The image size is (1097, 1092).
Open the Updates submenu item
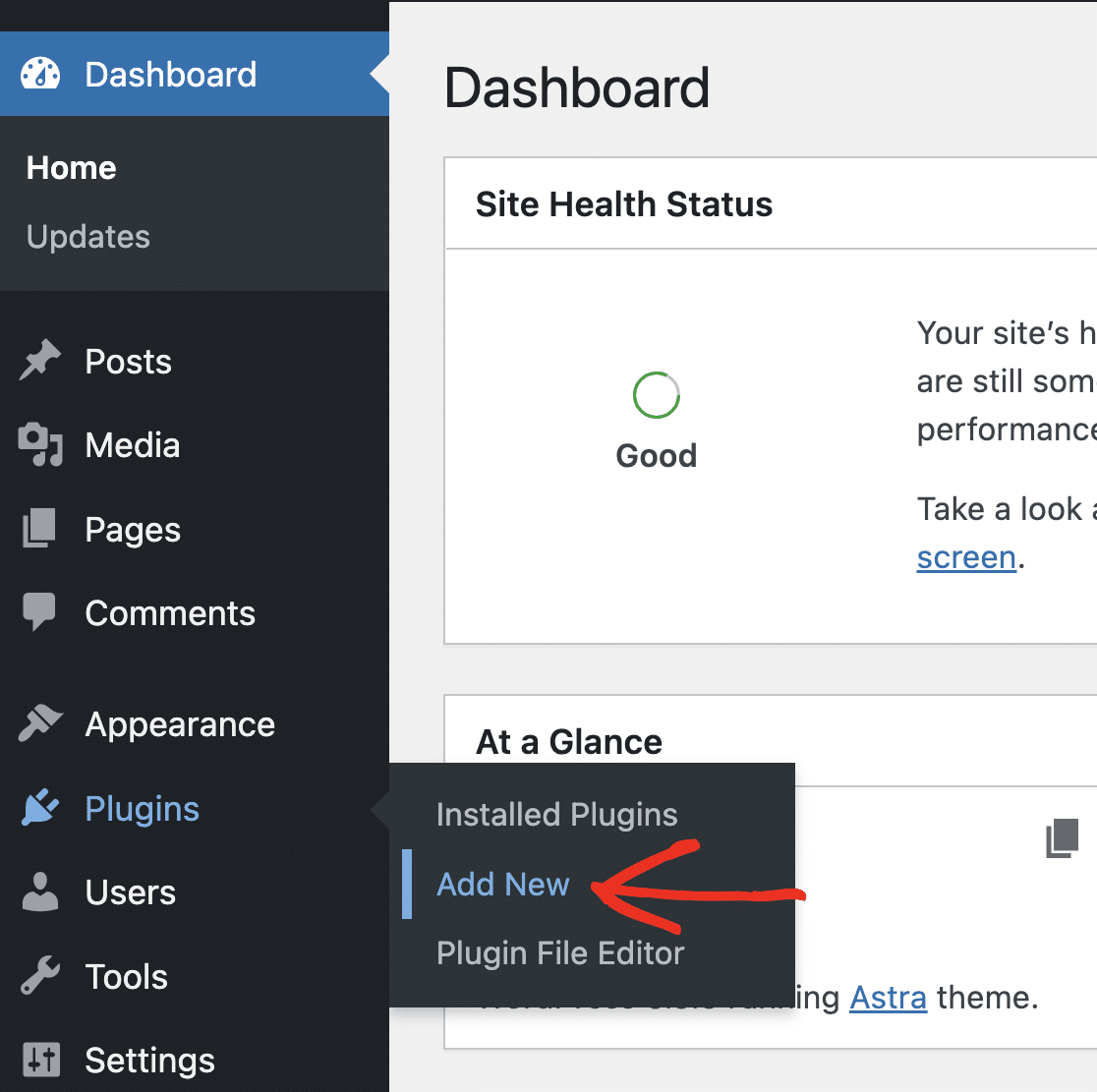[x=88, y=237]
